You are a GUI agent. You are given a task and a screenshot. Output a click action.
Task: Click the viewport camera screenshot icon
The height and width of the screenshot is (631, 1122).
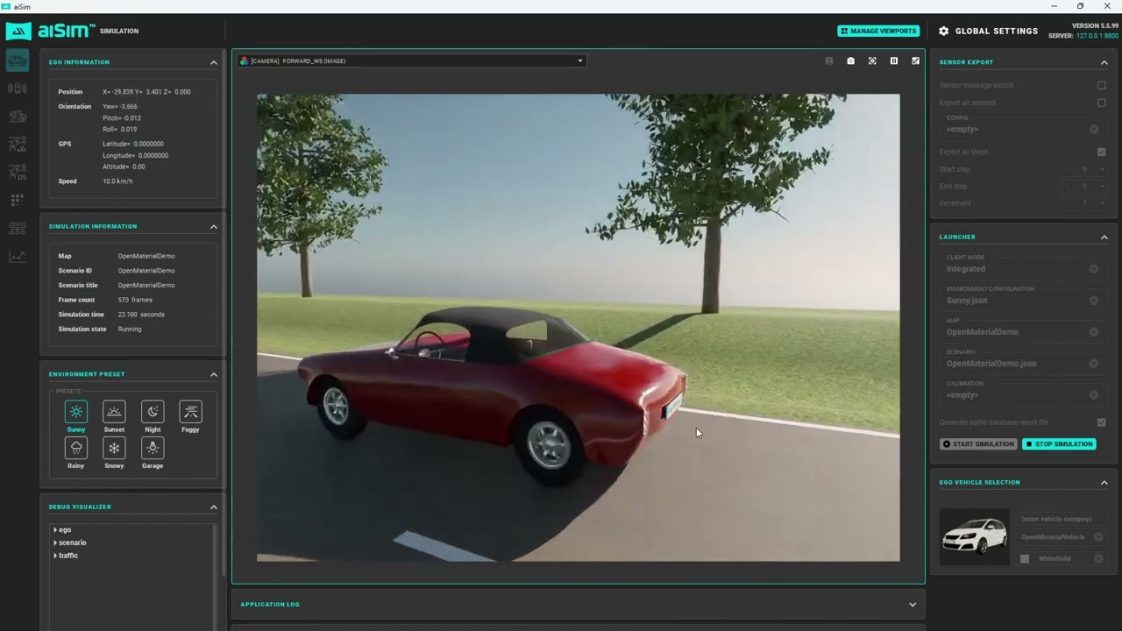click(851, 61)
